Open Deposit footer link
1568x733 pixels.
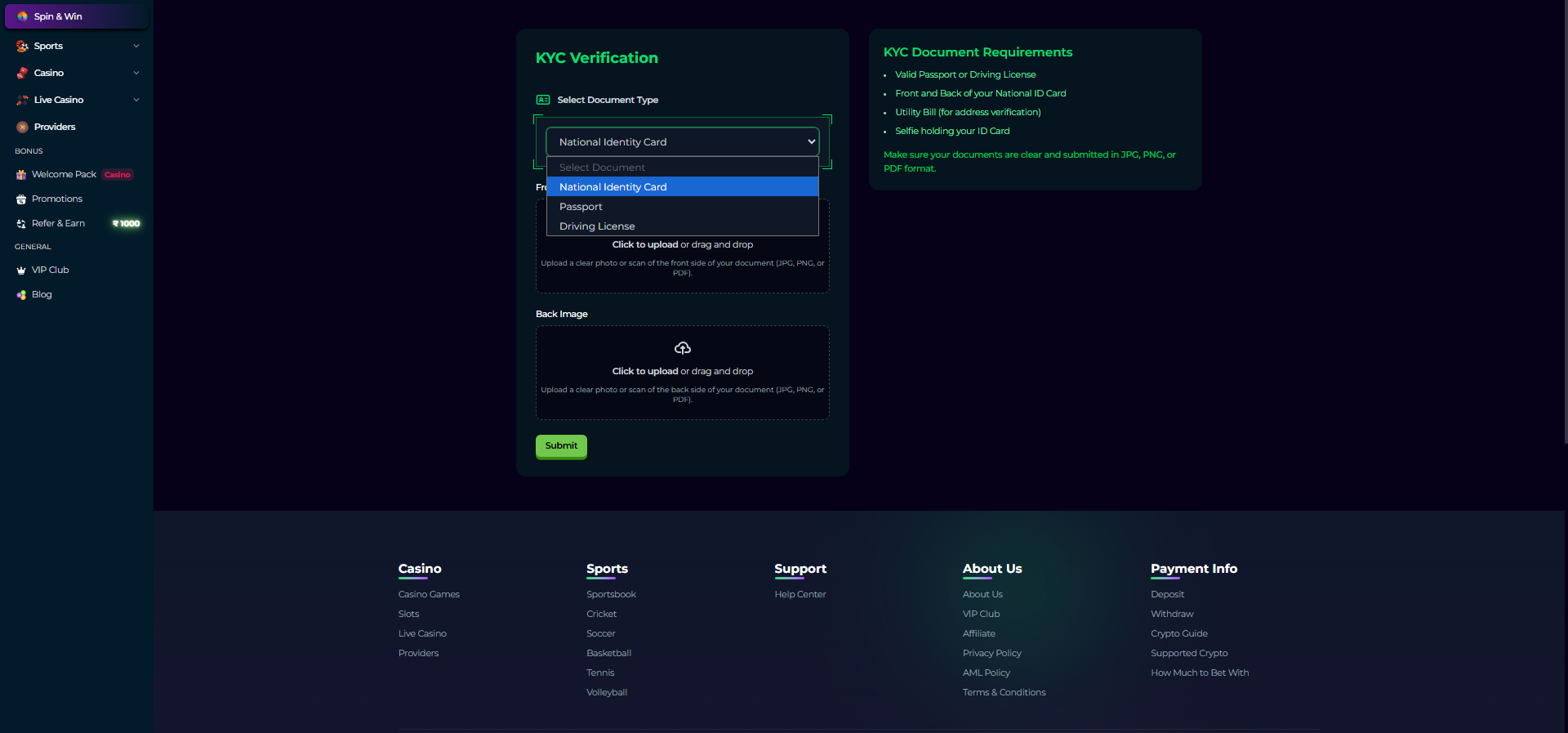(x=1167, y=595)
